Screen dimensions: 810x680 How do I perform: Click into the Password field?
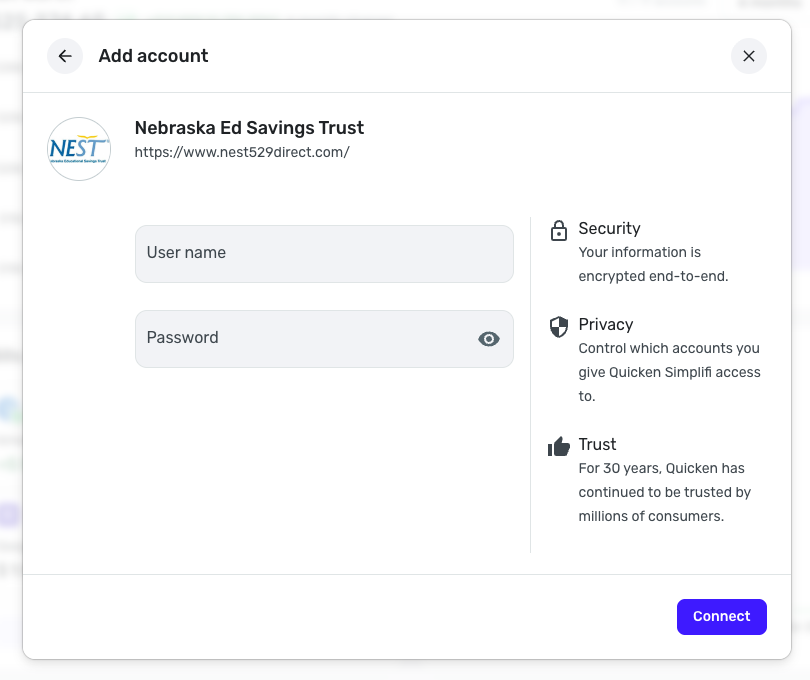click(305, 338)
